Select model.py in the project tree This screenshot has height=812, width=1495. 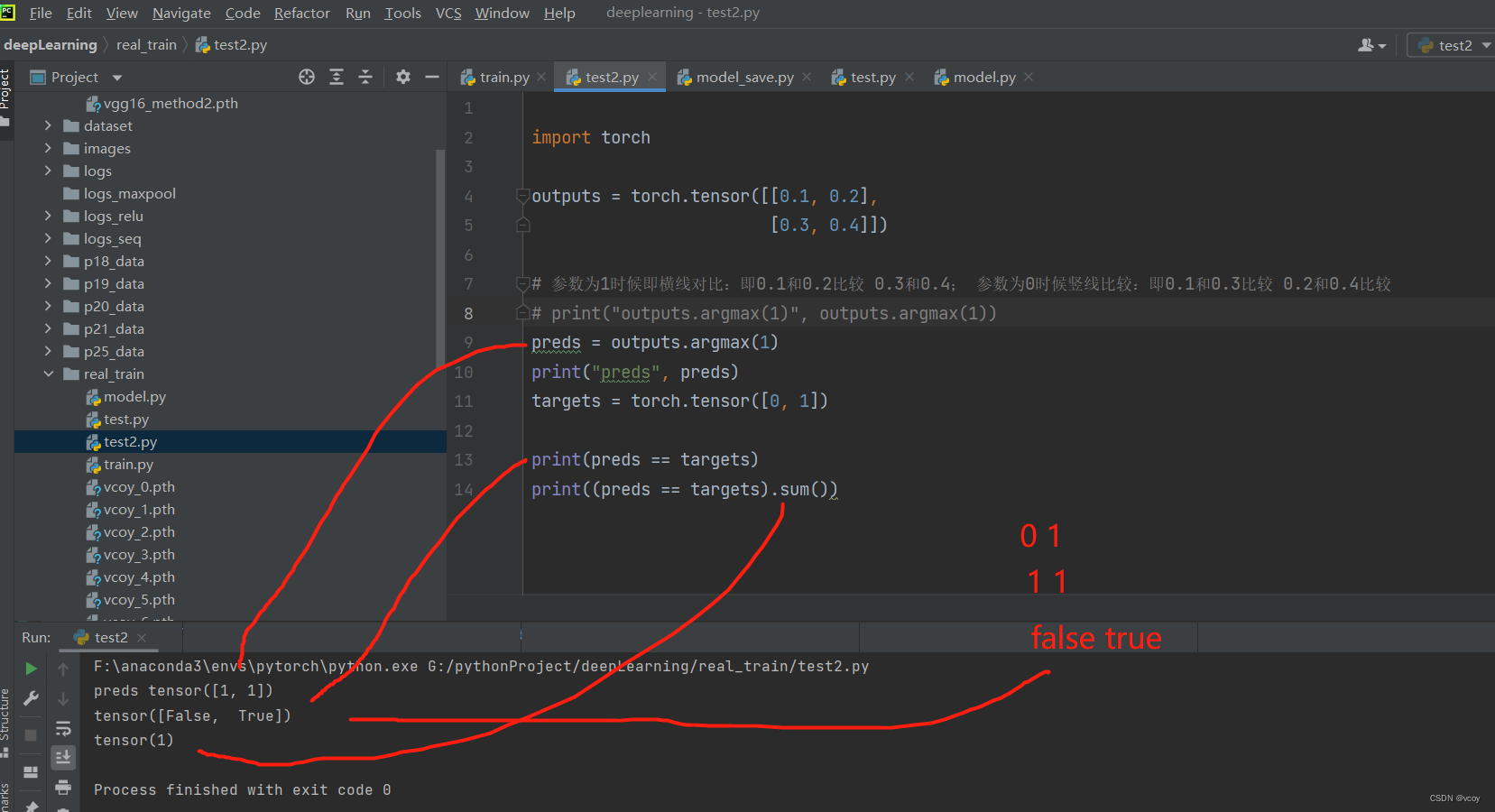[x=134, y=396]
